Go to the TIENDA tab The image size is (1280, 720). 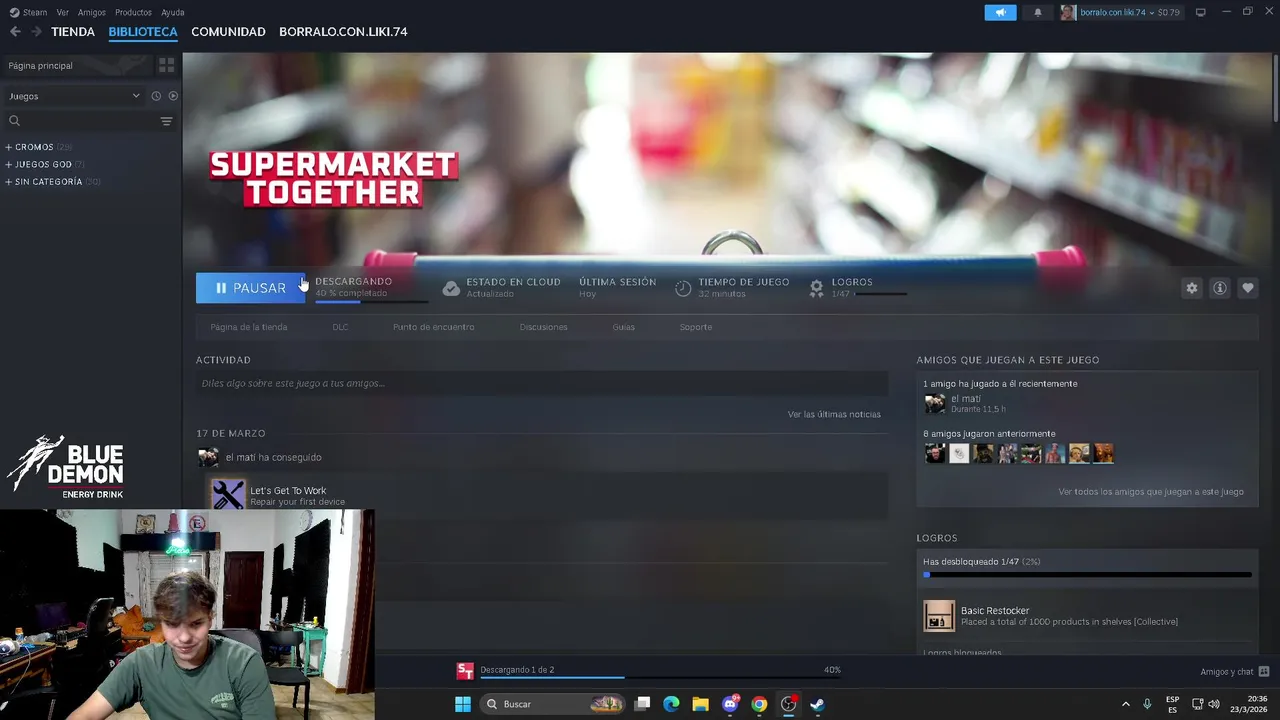click(x=73, y=32)
